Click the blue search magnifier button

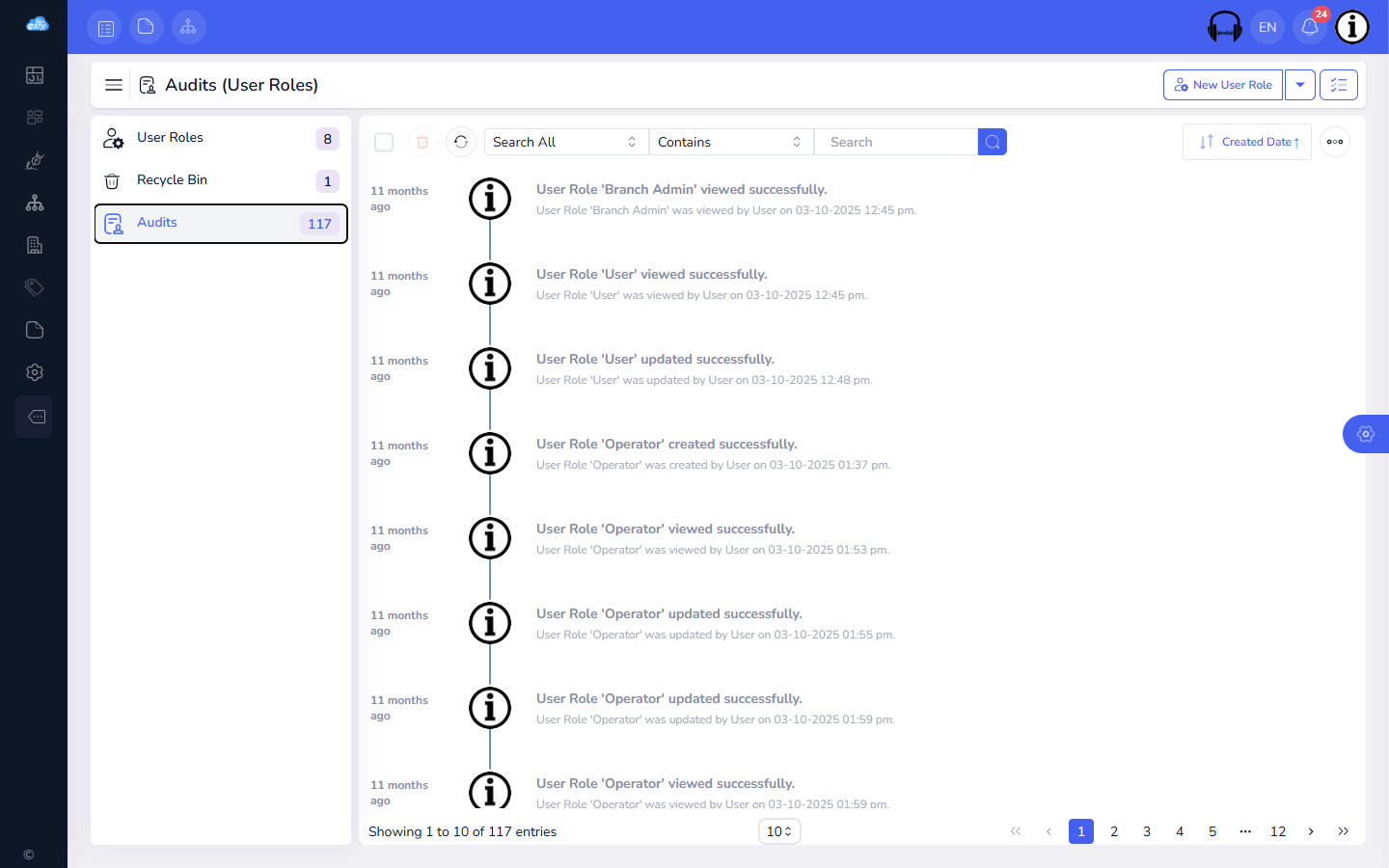(x=993, y=142)
